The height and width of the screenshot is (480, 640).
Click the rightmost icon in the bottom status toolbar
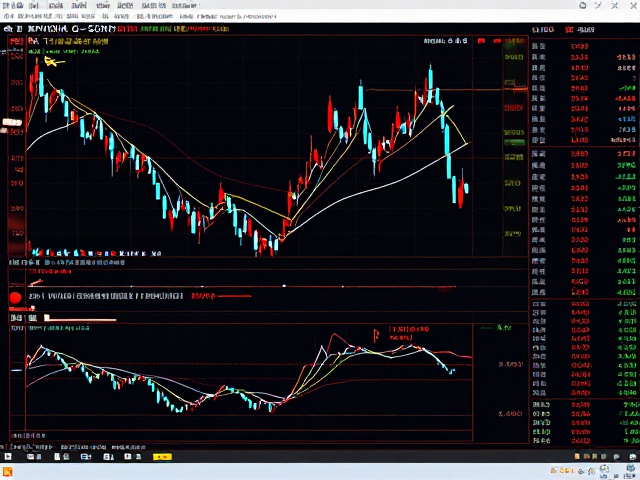[x=633, y=457]
